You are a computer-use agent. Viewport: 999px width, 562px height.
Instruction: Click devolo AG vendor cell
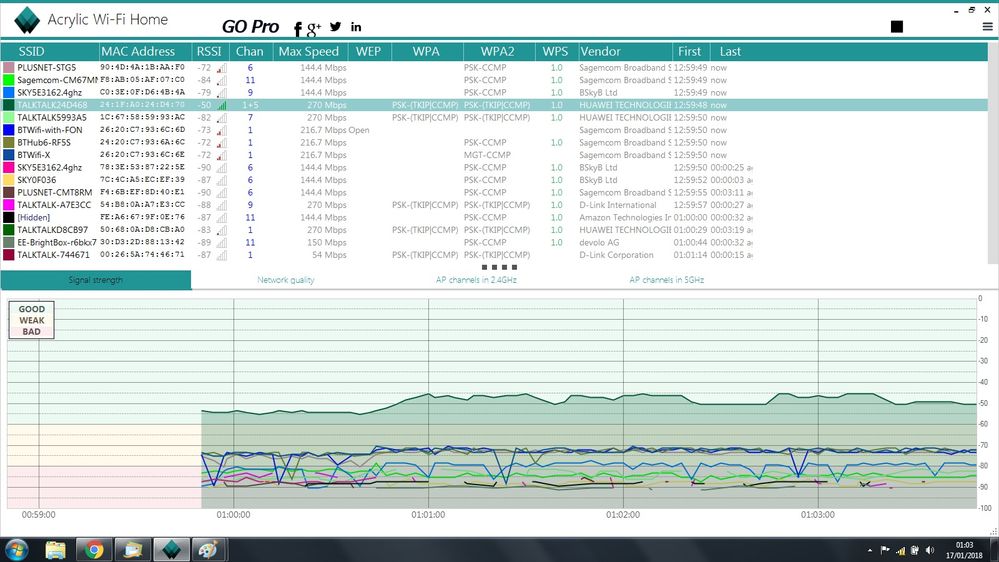point(599,242)
